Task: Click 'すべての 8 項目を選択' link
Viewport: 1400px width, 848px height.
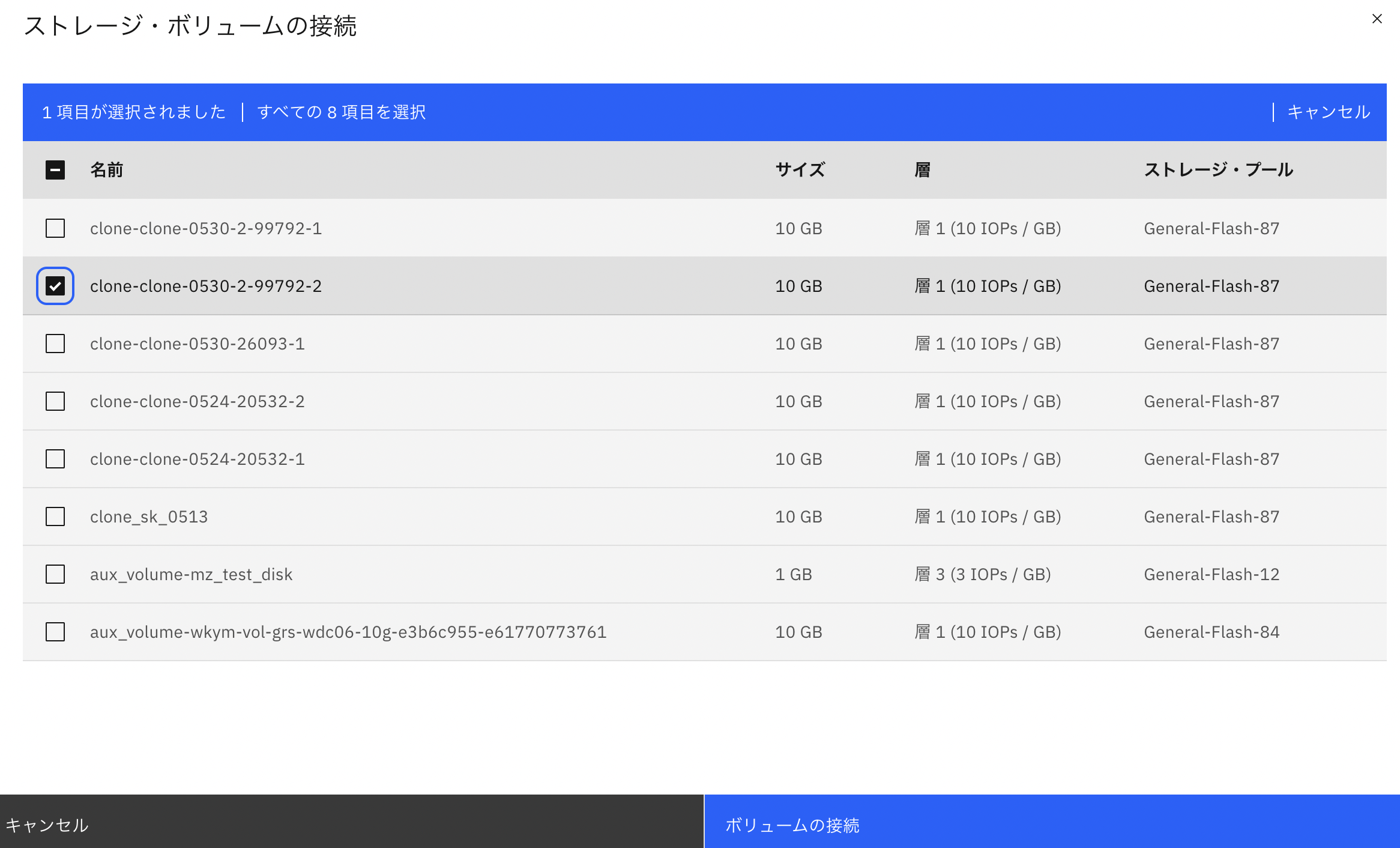Action: [x=342, y=112]
